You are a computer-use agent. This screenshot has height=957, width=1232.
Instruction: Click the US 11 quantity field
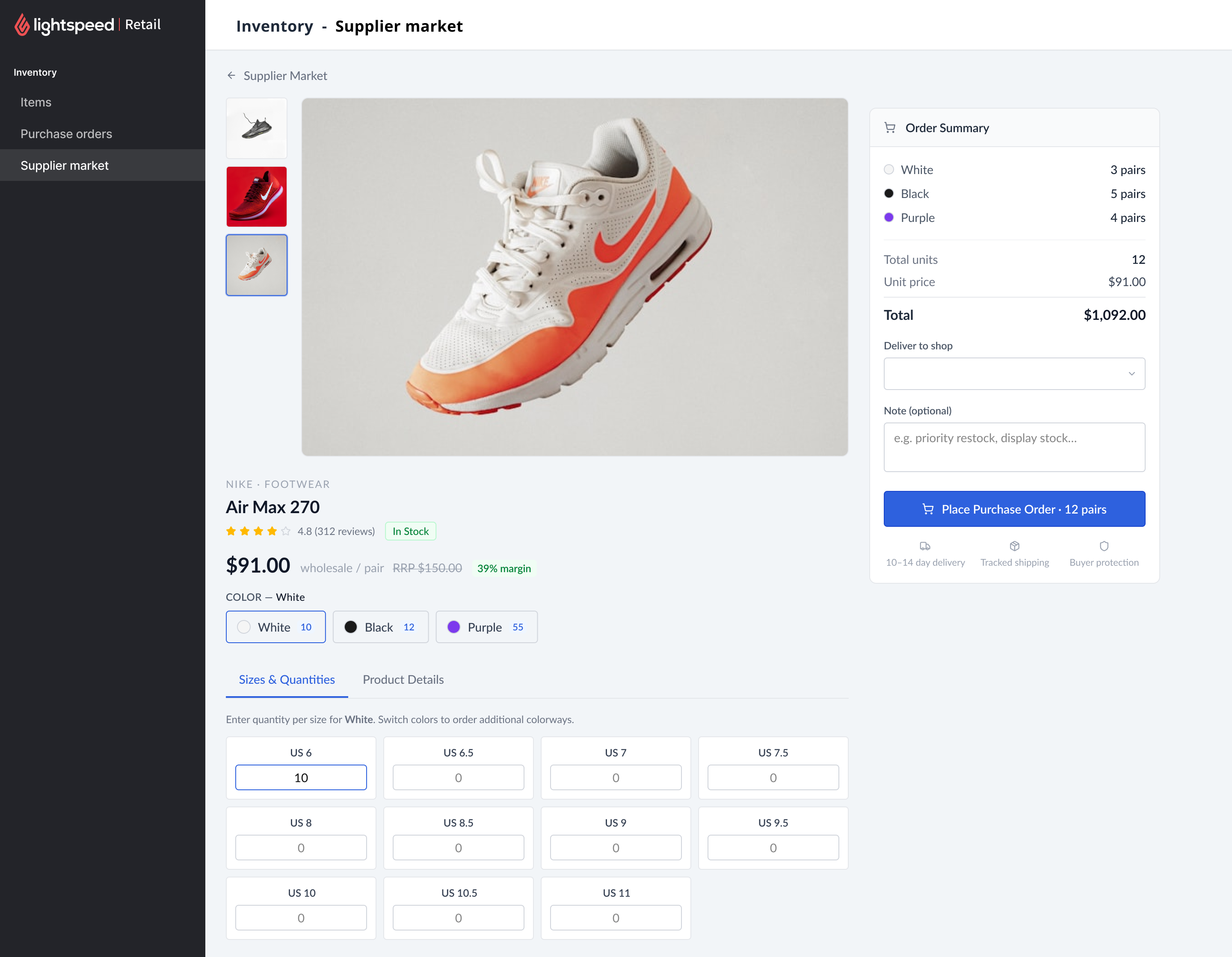coord(616,918)
